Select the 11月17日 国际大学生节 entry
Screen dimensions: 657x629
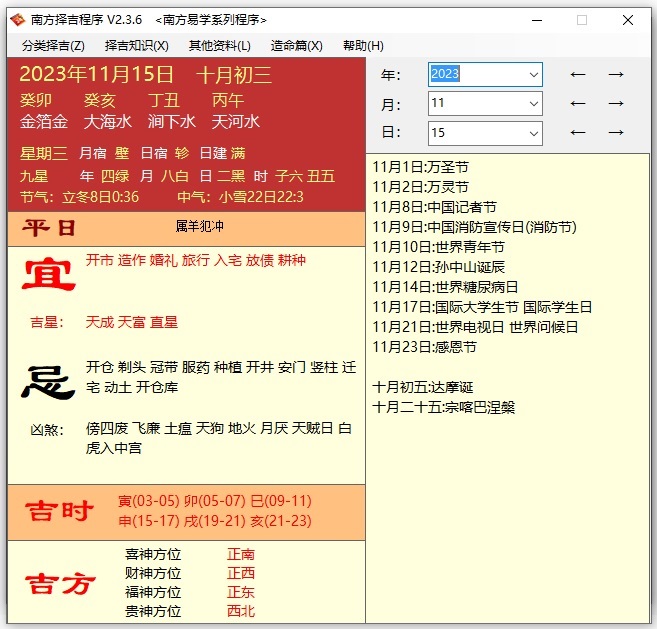click(482, 307)
